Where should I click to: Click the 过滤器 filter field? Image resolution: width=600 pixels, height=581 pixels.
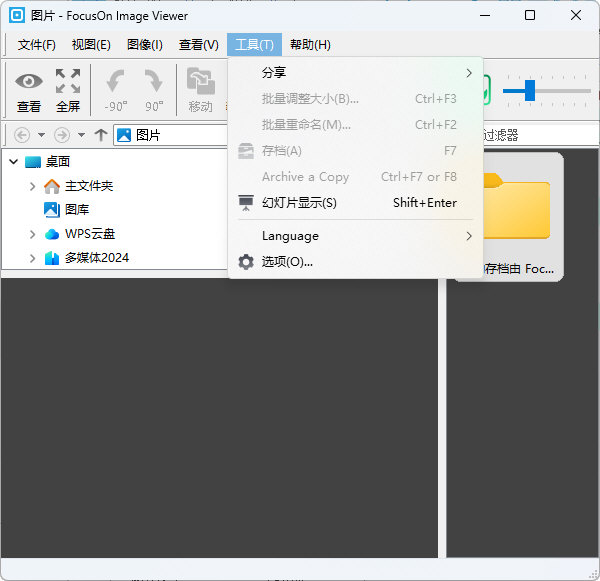[540, 135]
